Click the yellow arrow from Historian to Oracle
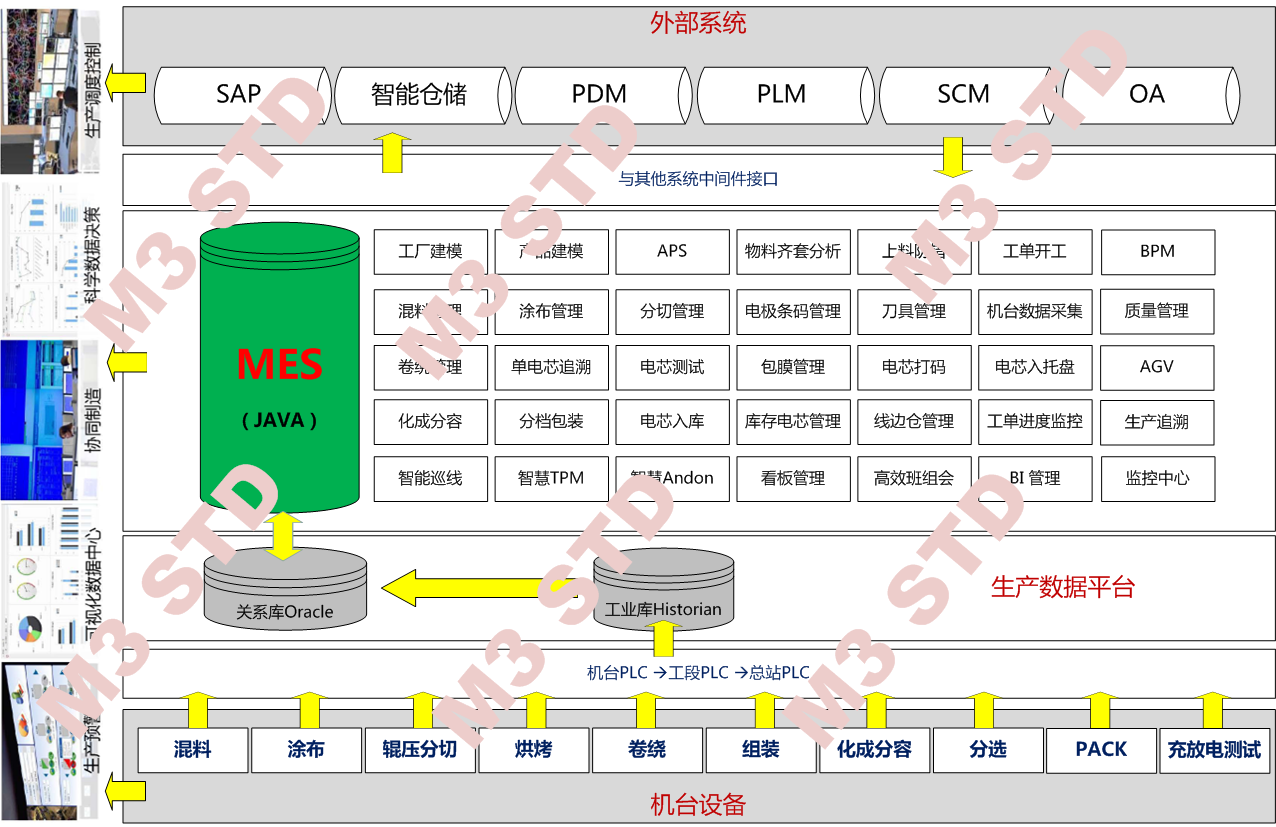1276x827 pixels. point(480,587)
